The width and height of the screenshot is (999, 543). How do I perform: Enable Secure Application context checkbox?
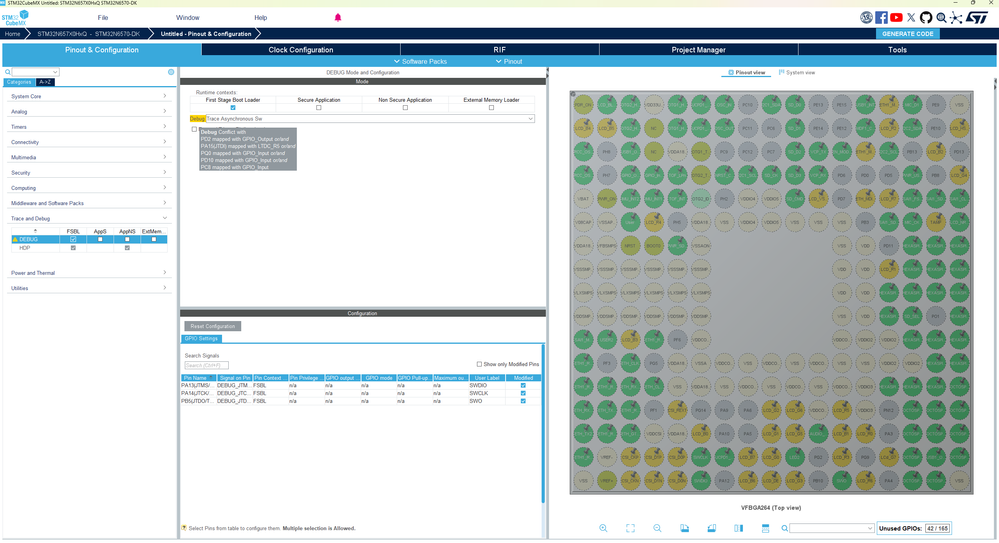[319, 108]
